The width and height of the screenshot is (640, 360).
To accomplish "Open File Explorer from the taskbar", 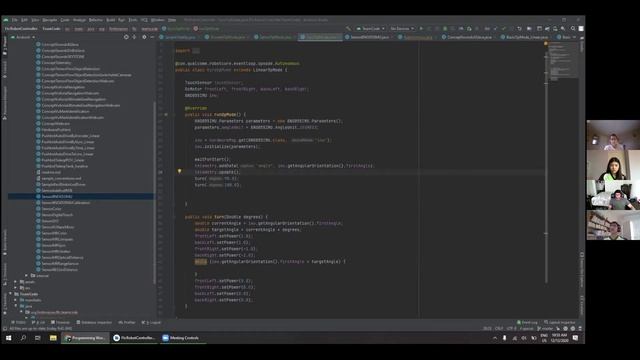I will (53, 338).
